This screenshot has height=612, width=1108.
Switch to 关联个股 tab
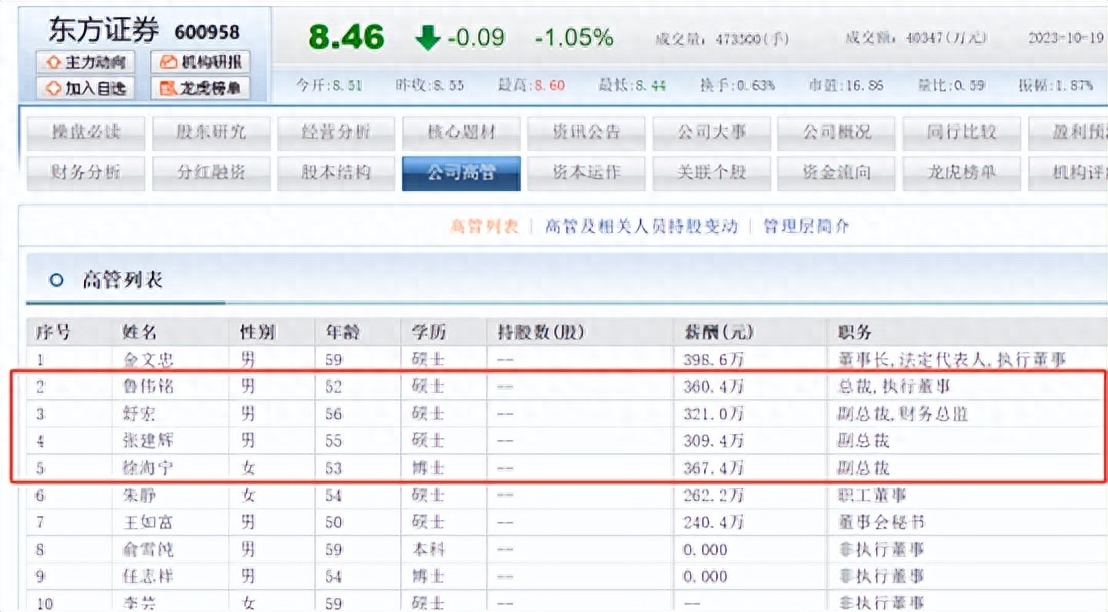[712, 172]
